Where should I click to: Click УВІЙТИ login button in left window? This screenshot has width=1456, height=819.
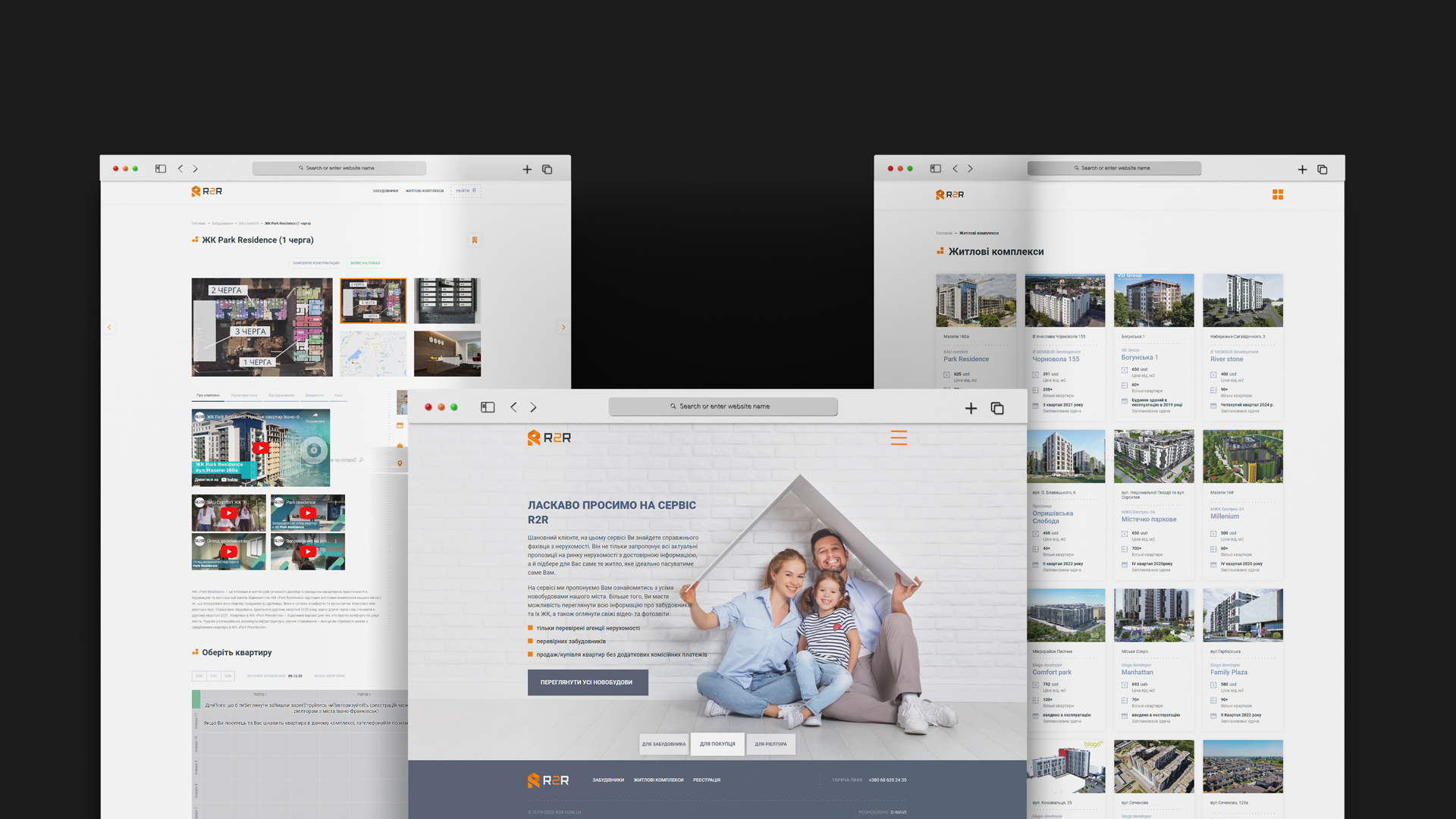[465, 191]
